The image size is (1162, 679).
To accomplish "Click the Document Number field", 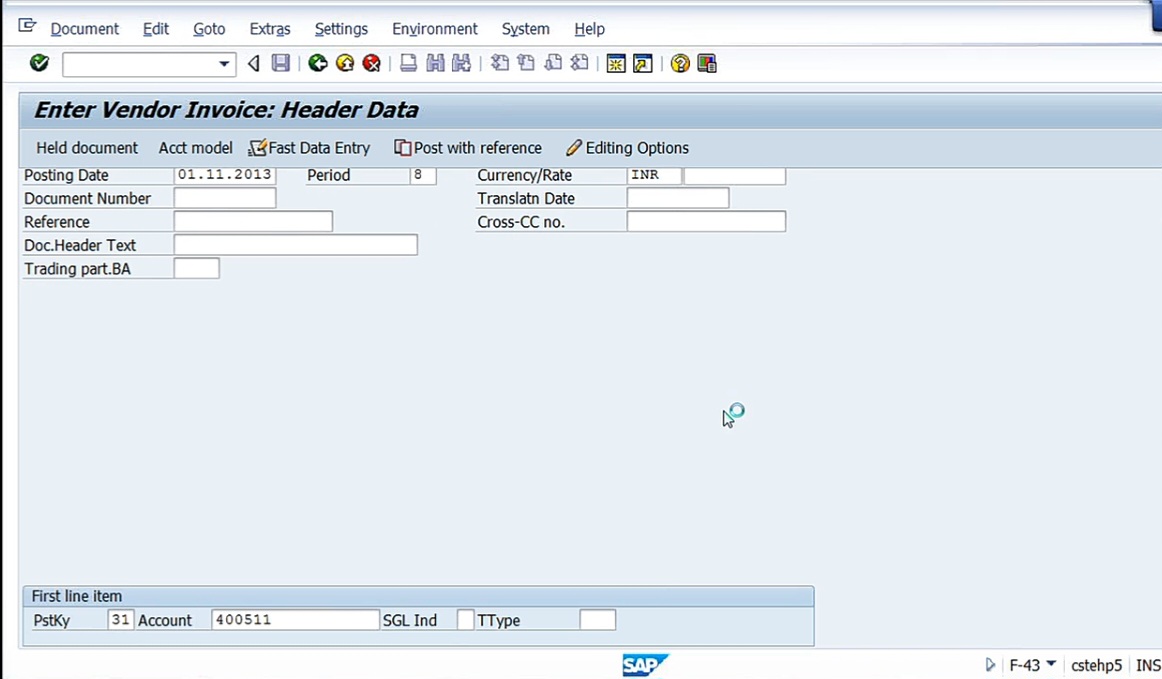I will pyautogui.click(x=225, y=198).
